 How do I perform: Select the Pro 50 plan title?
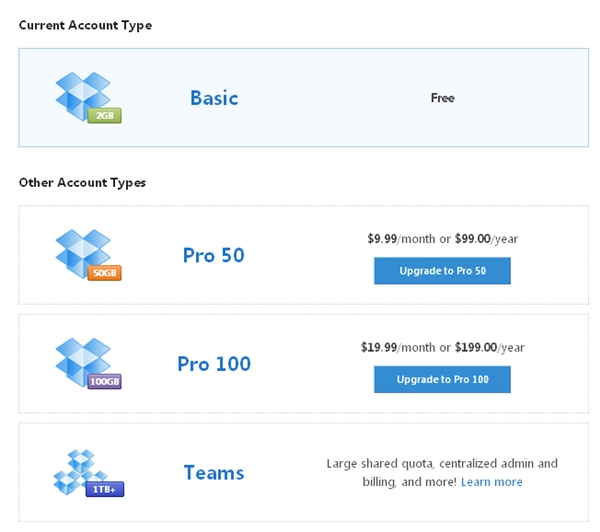[214, 255]
